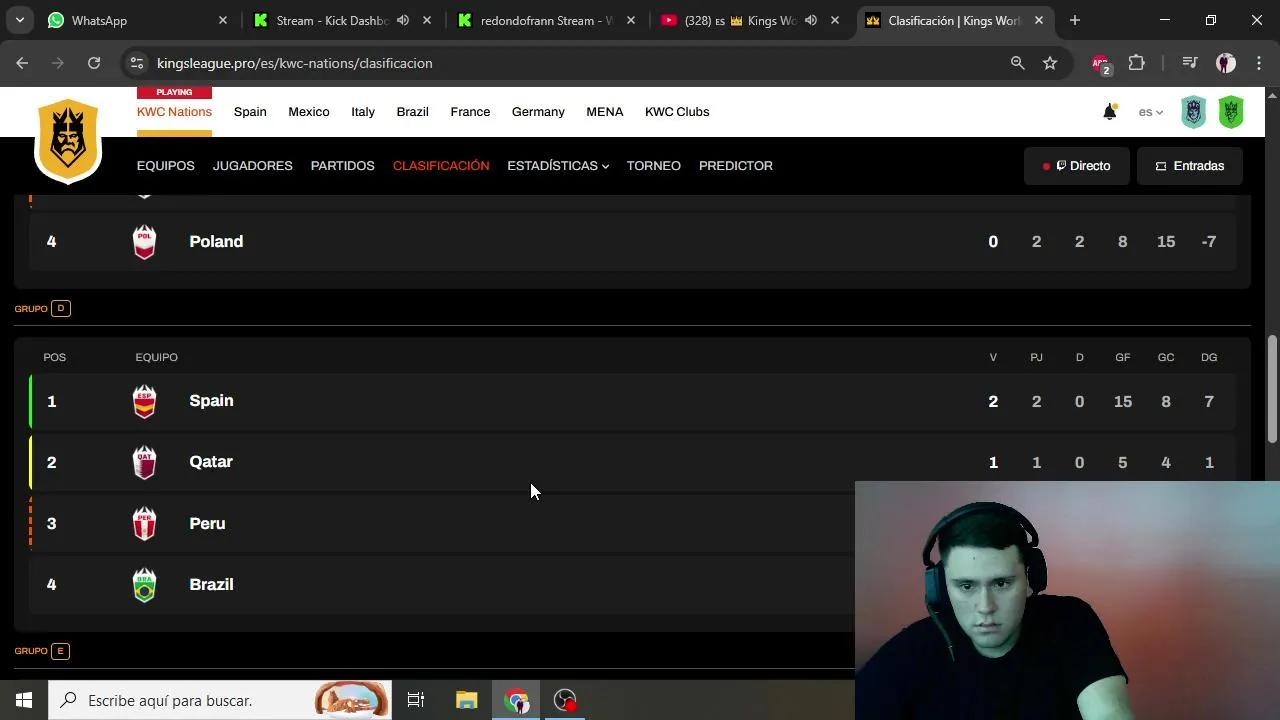Viewport: 1280px width, 720px height.
Task: Open Chrome three-dot menu
Action: coord(1259,63)
